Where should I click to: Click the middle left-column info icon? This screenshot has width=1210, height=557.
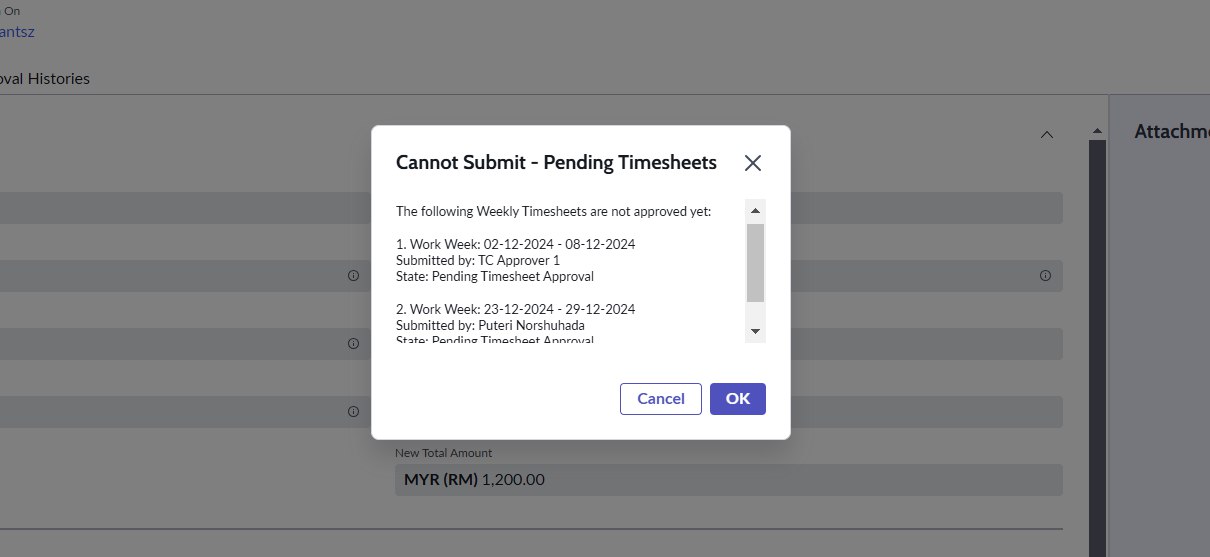[x=353, y=343]
